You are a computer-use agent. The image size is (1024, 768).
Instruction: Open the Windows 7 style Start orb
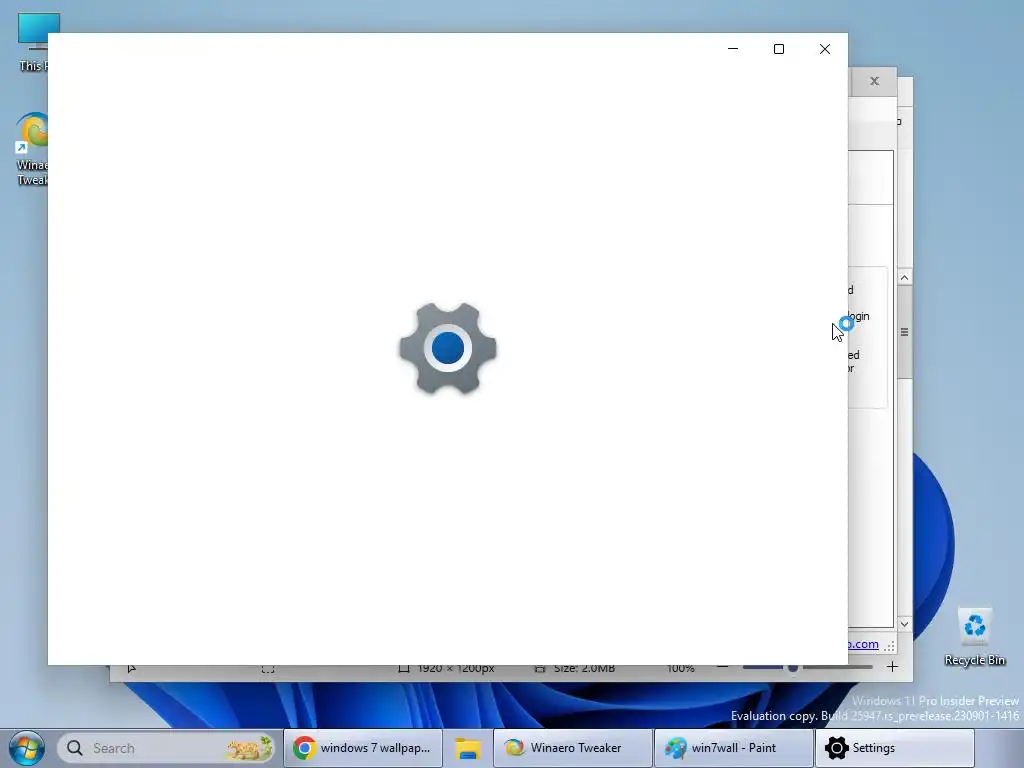pyautogui.click(x=27, y=748)
